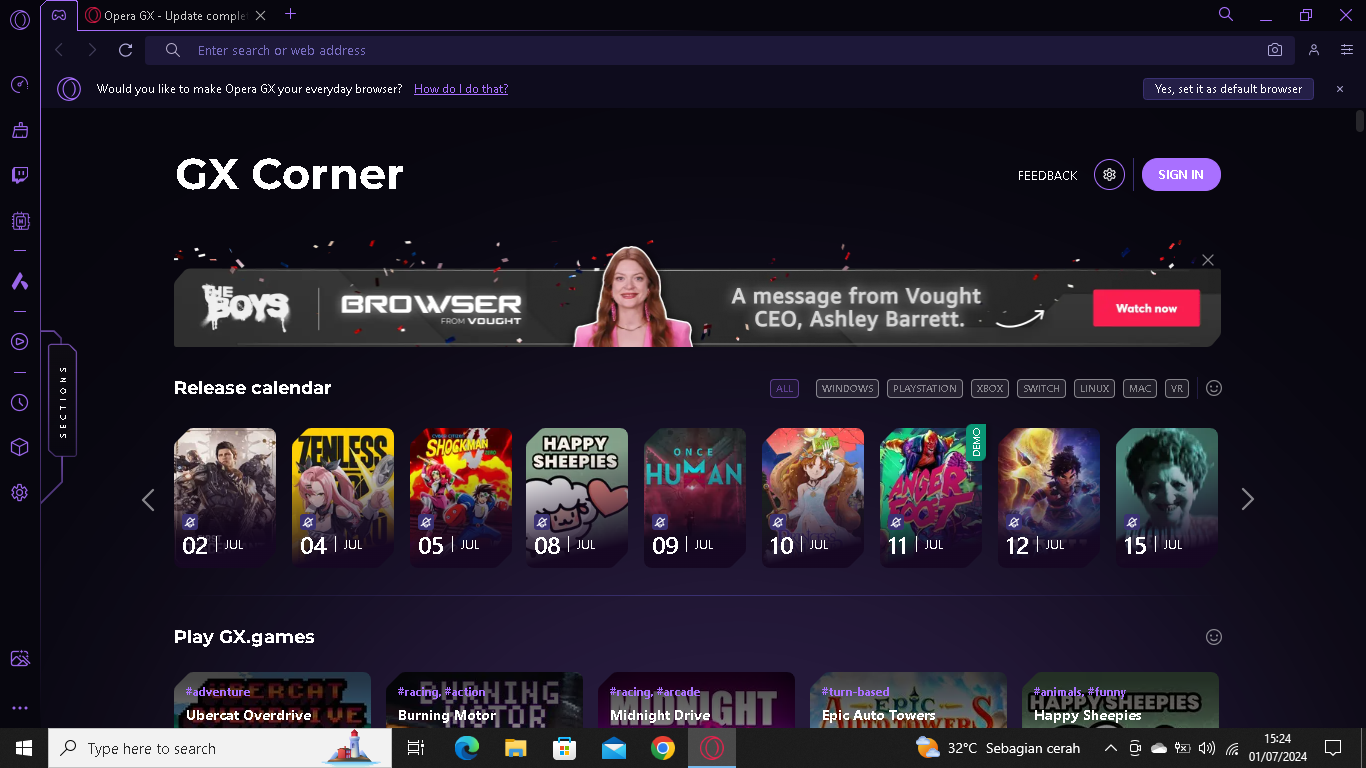Toggle the notification bell on the 05 JUL card

[x=426, y=522]
